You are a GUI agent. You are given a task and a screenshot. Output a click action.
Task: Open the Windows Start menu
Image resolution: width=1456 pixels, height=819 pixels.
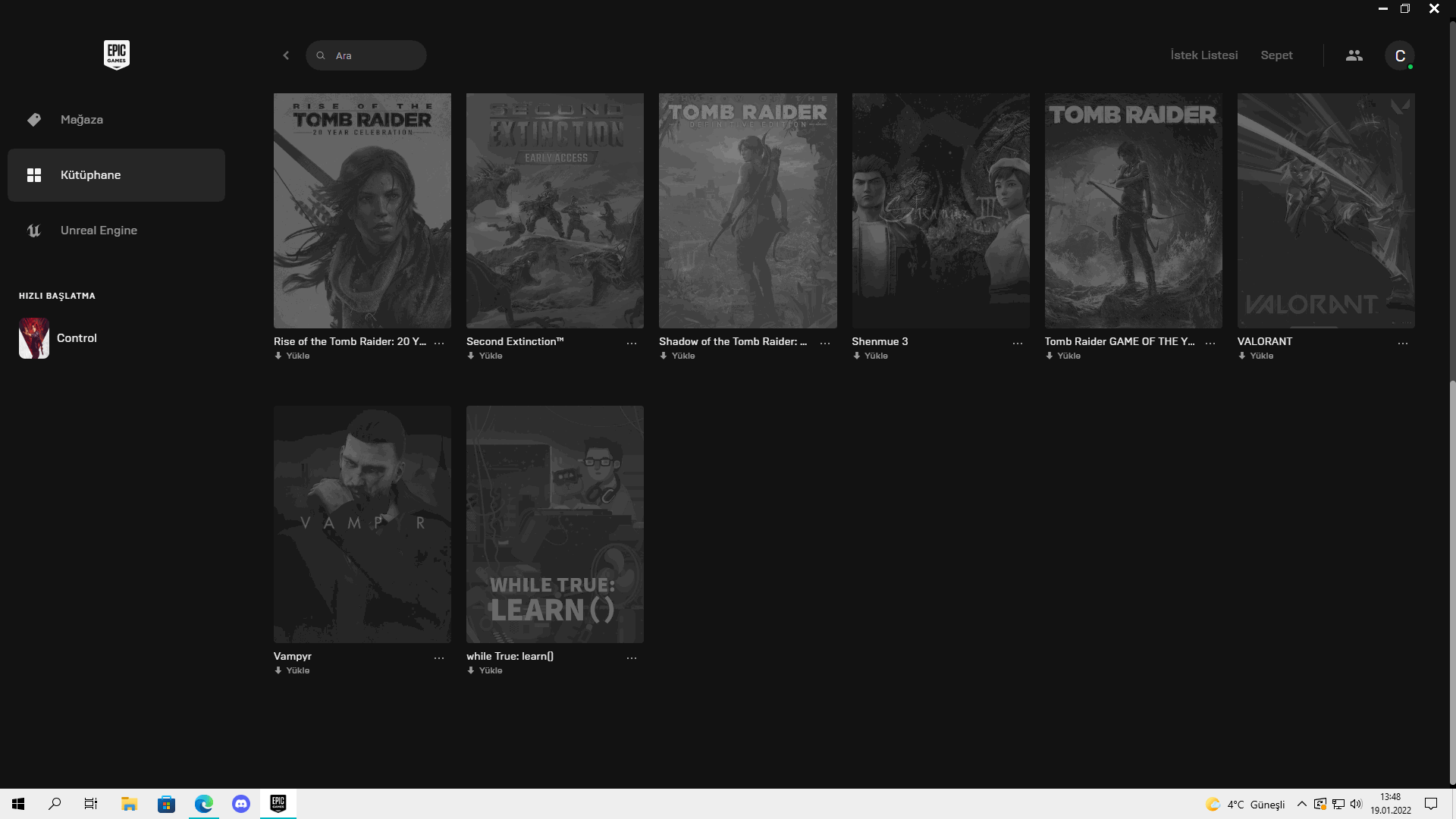18,804
